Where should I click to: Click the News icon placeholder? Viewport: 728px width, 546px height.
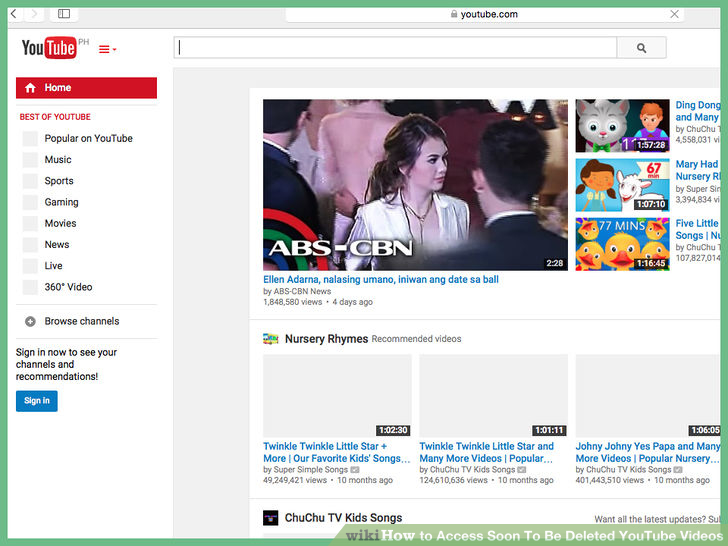[30, 245]
